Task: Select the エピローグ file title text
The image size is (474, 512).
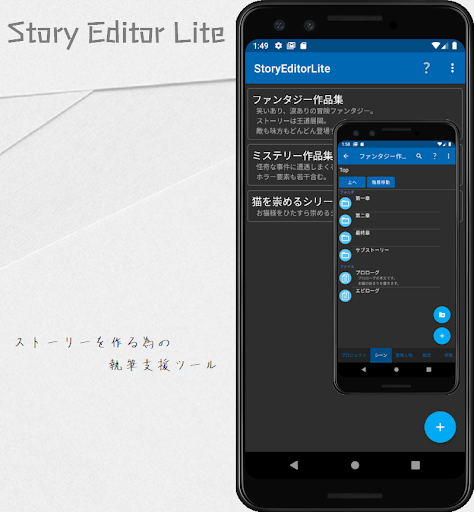Action: 367,291
